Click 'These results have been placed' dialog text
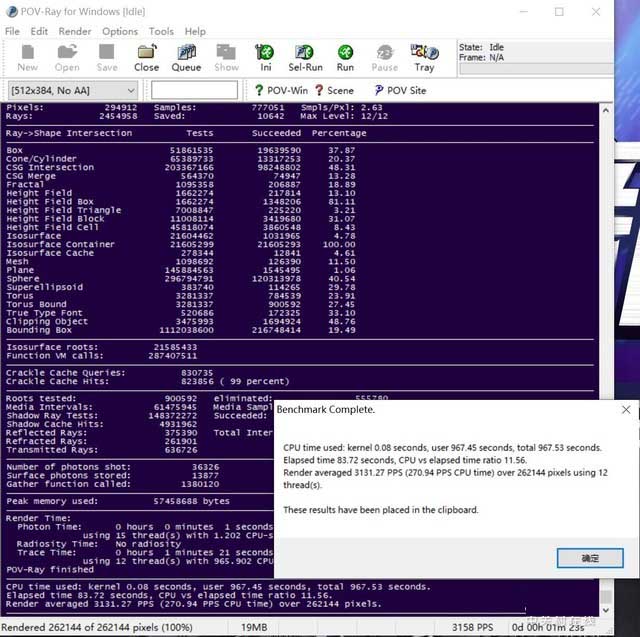This screenshot has width=640, height=637. pyautogui.click(x=380, y=510)
